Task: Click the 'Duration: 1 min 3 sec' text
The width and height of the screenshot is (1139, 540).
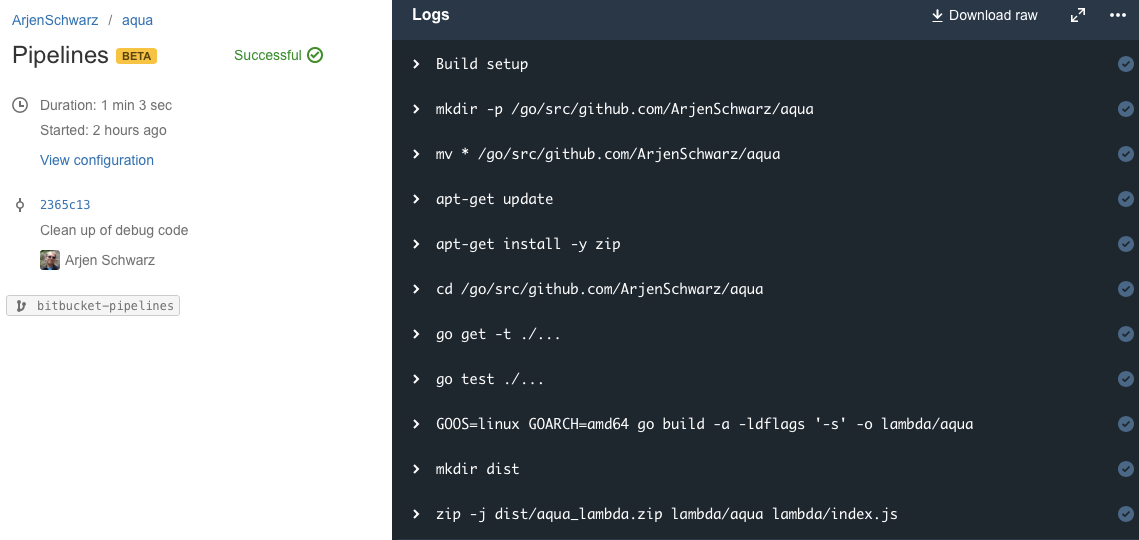Action: point(106,105)
